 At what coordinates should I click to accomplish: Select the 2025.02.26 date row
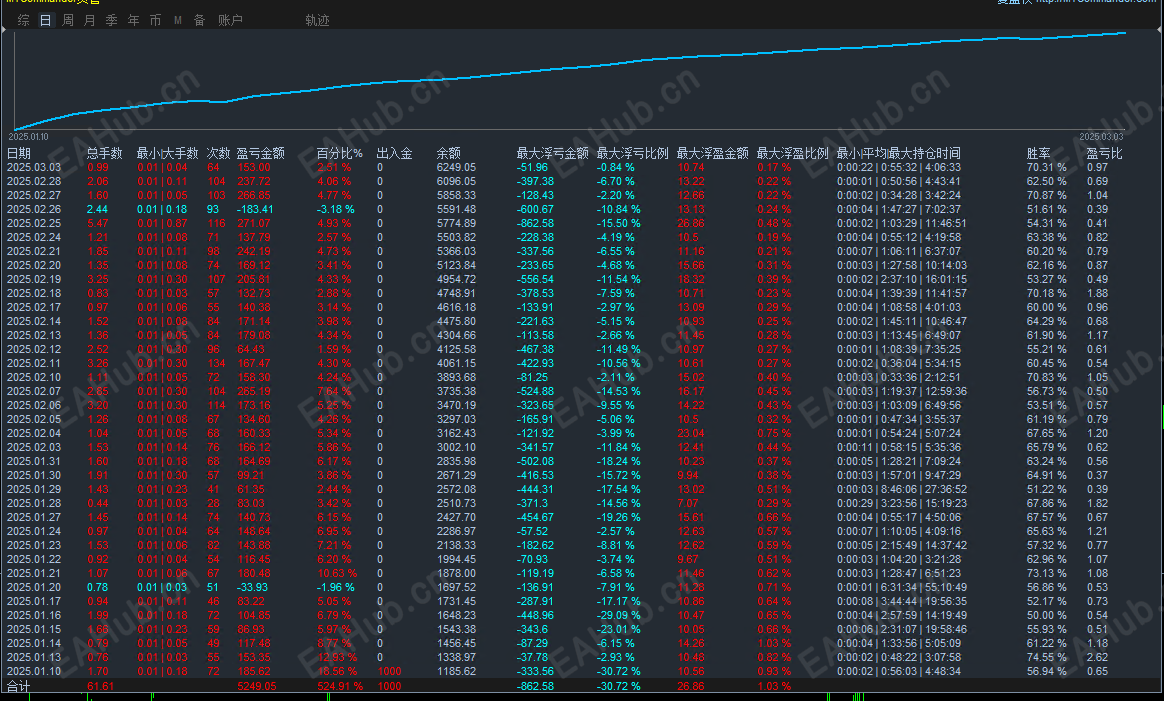pyautogui.click(x=34, y=209)
